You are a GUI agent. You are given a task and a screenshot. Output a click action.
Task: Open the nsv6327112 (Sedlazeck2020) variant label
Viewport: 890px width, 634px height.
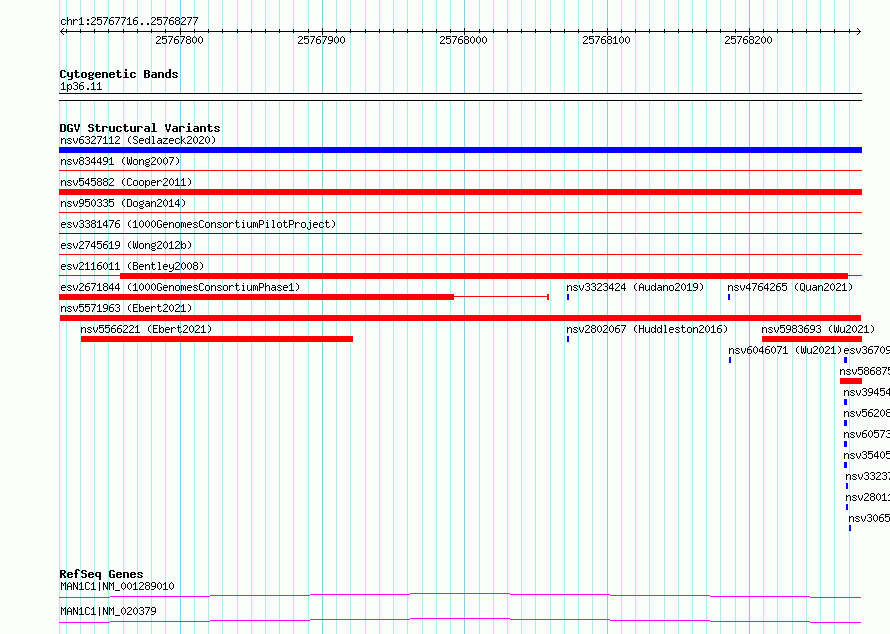138,140
